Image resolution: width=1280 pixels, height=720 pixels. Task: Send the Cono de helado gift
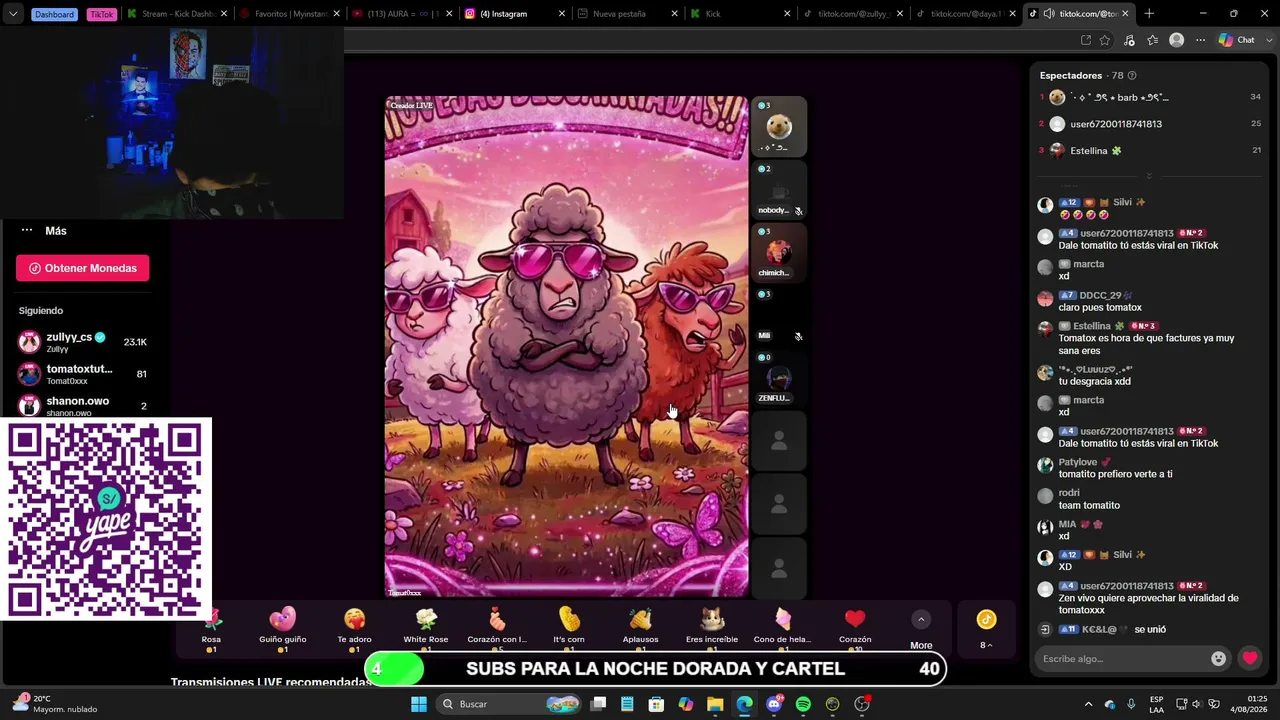[x=783, y=628]
